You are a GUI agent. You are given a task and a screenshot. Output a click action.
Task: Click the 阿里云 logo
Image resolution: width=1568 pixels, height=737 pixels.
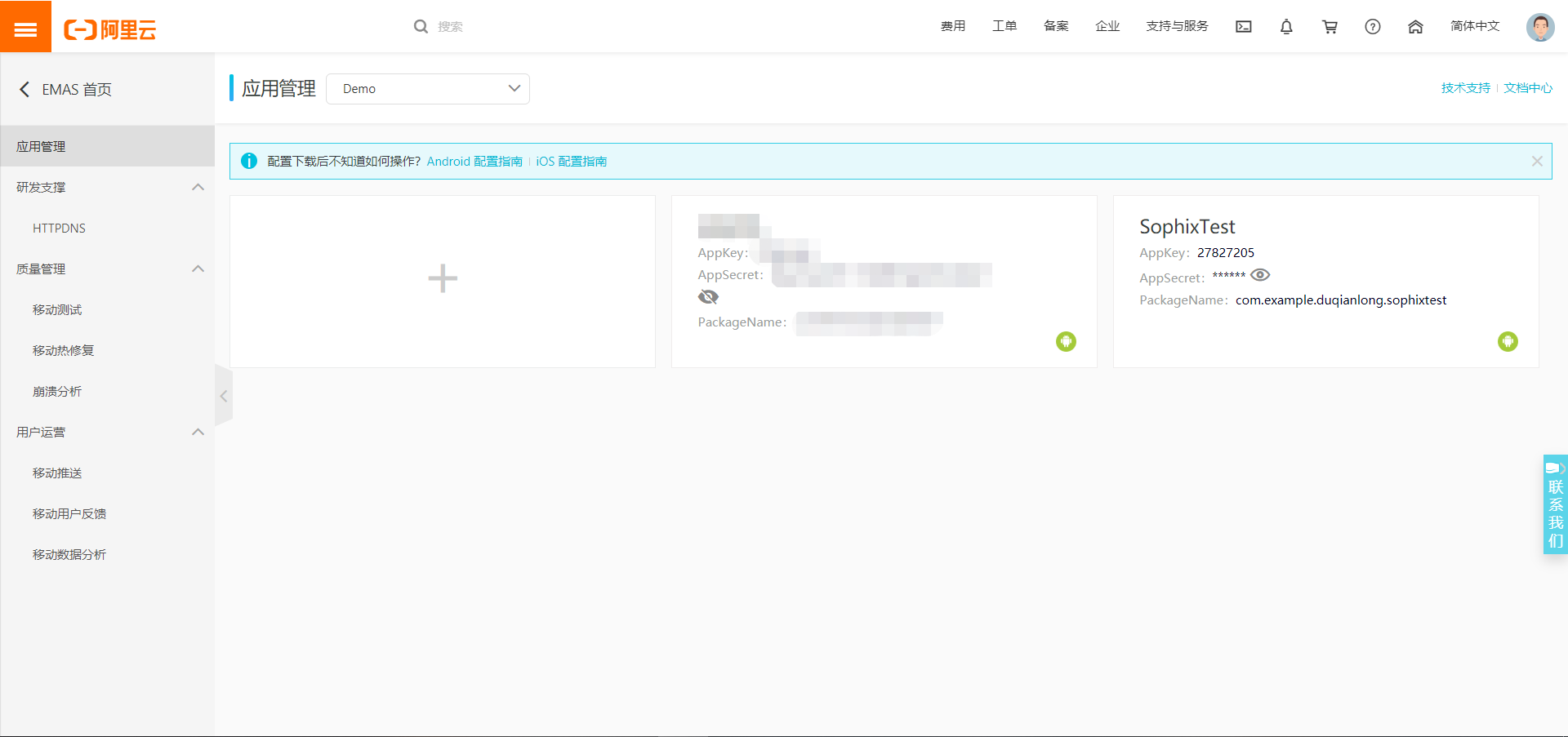click(110, 25)
